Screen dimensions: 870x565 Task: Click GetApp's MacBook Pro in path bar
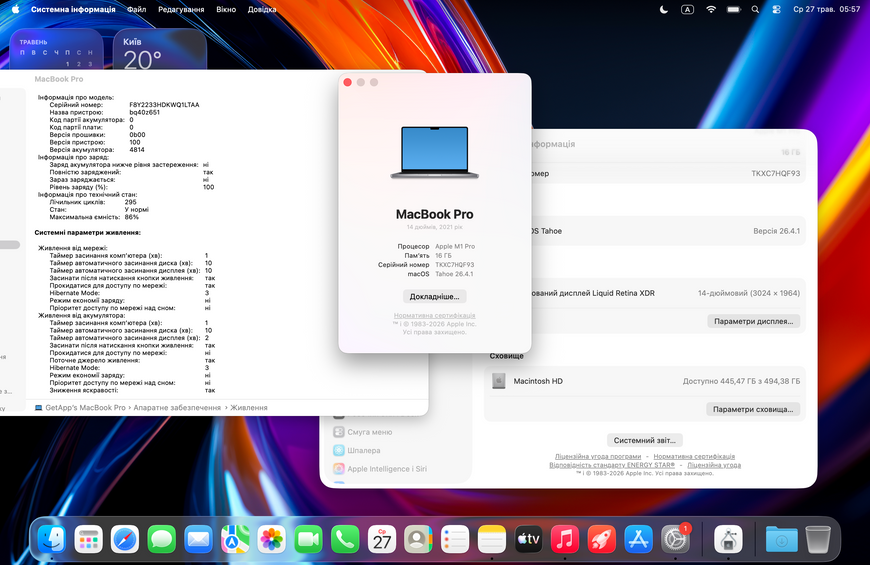point(85,407)
